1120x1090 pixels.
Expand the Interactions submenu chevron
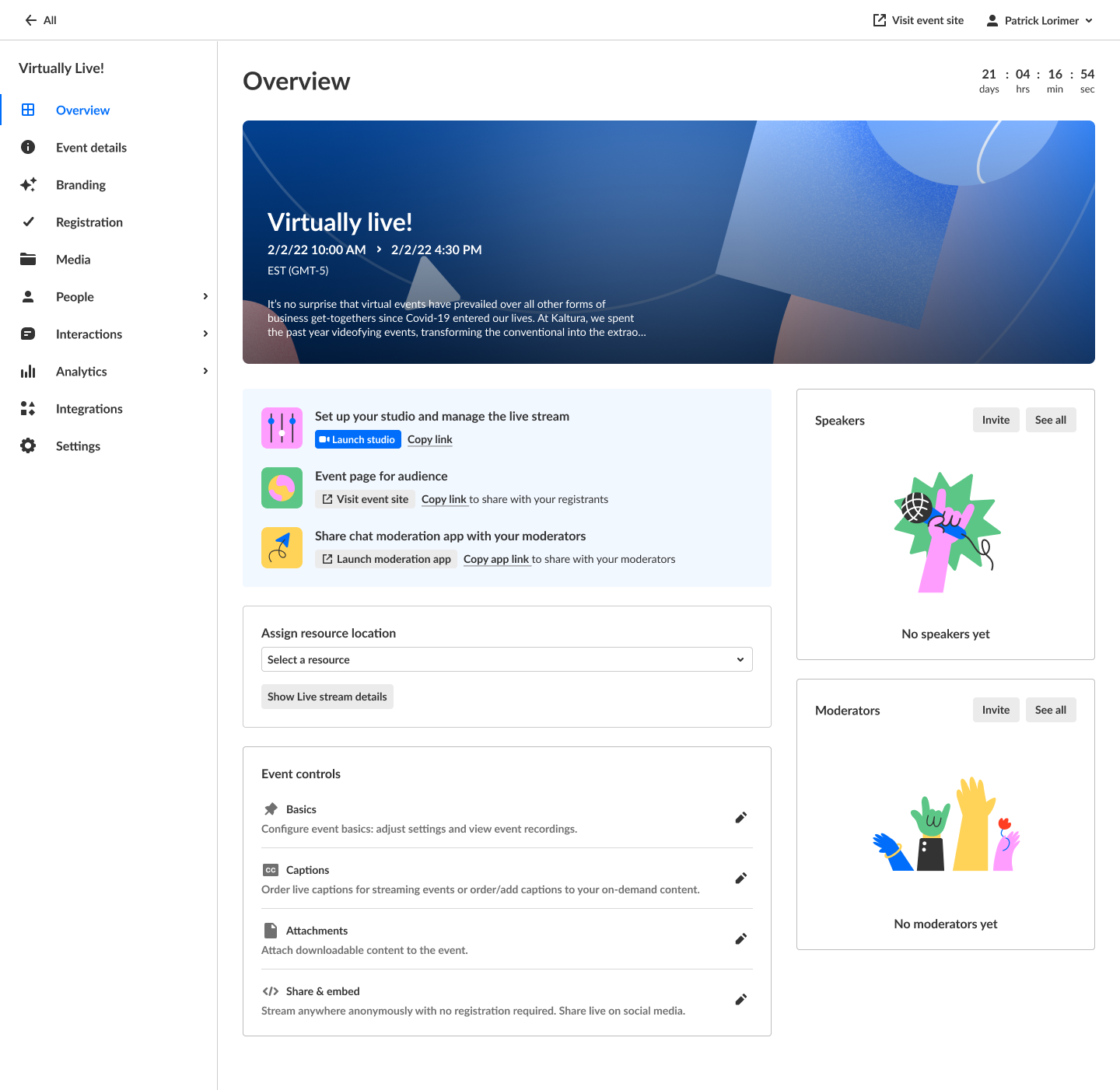pos(205,334)
